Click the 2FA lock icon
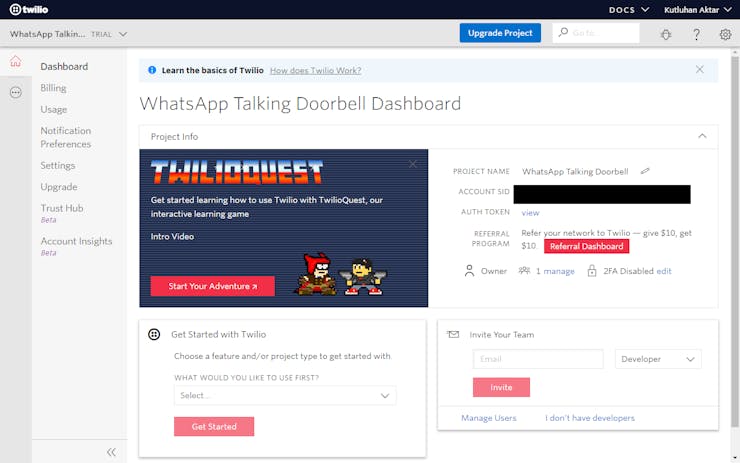740x463 pixels. click(x=592, y=270)
